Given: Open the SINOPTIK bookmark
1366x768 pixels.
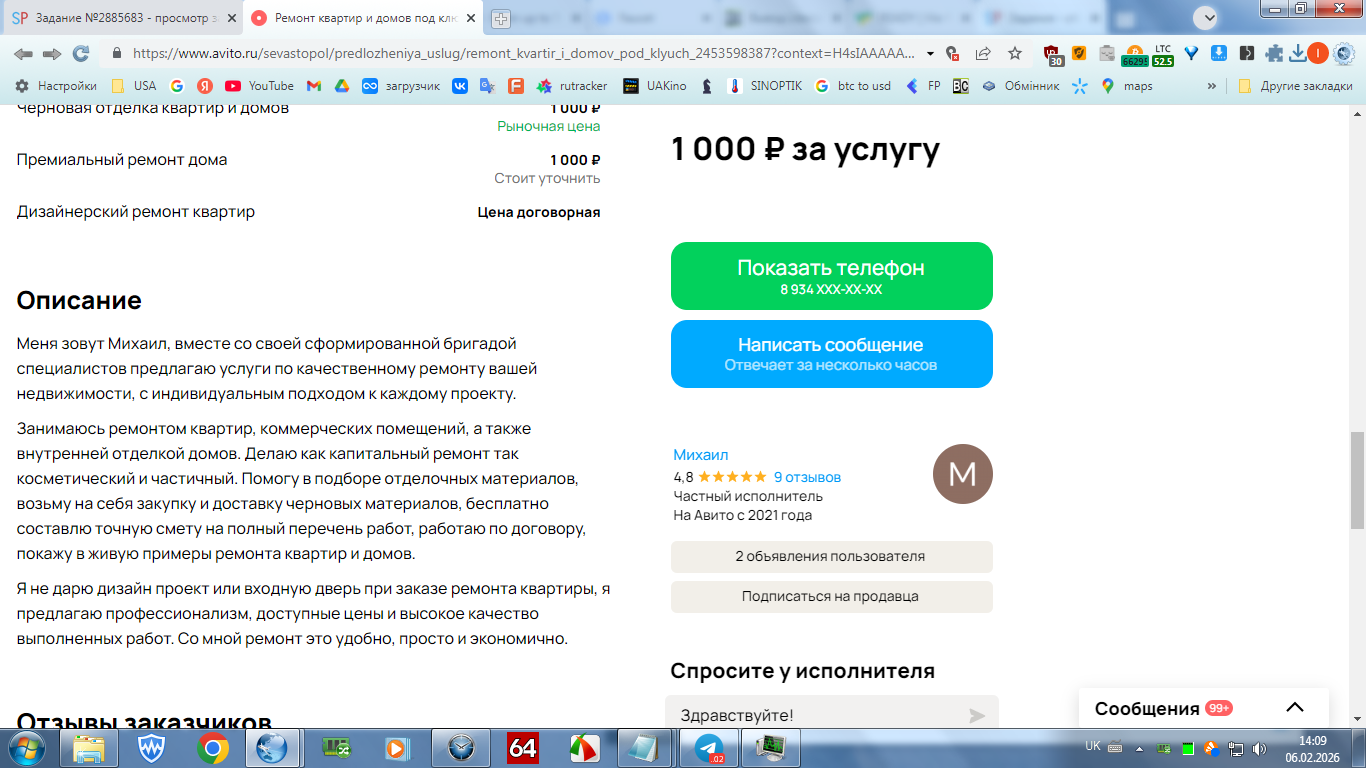Looking at the screenshot, I should pos(765,86).
